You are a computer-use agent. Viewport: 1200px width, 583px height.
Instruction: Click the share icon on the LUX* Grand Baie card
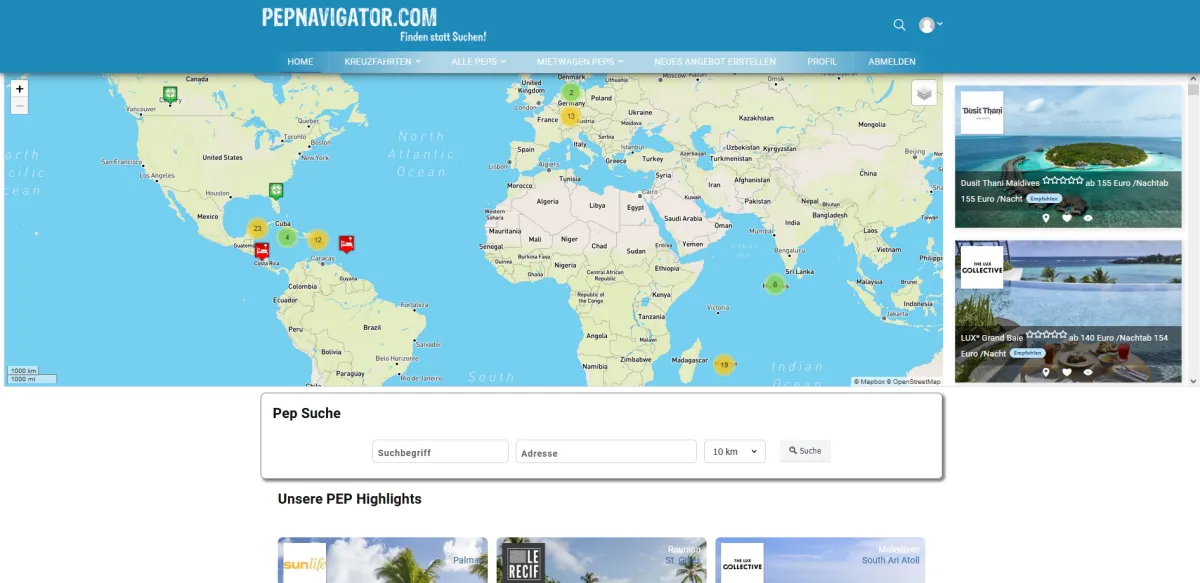[1088, 372]
